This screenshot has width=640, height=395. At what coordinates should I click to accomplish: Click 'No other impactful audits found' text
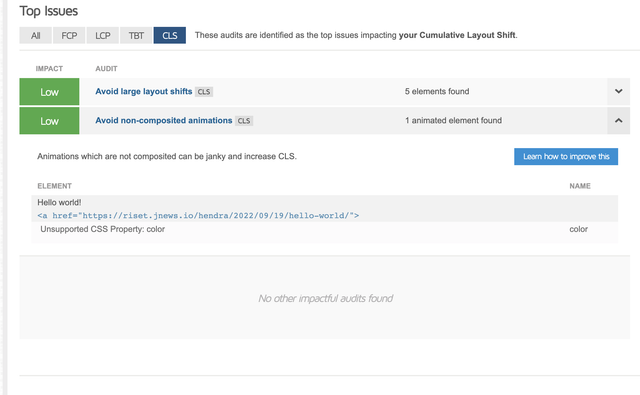tap(325, 298)
